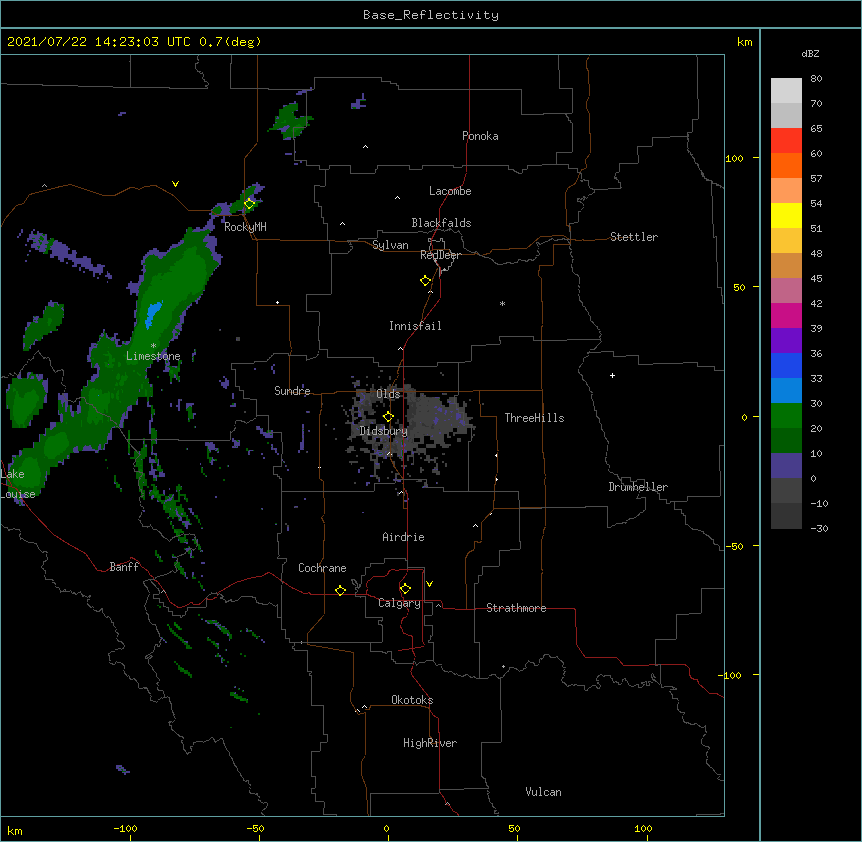The image size is (862, 842).
Task: Click the Cochrane city label
Action: (322, 568)
